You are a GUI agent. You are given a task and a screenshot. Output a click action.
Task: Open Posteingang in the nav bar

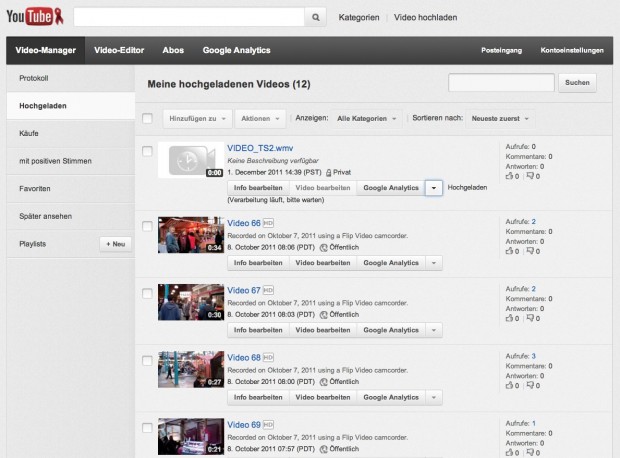click(x=501, y=50)
